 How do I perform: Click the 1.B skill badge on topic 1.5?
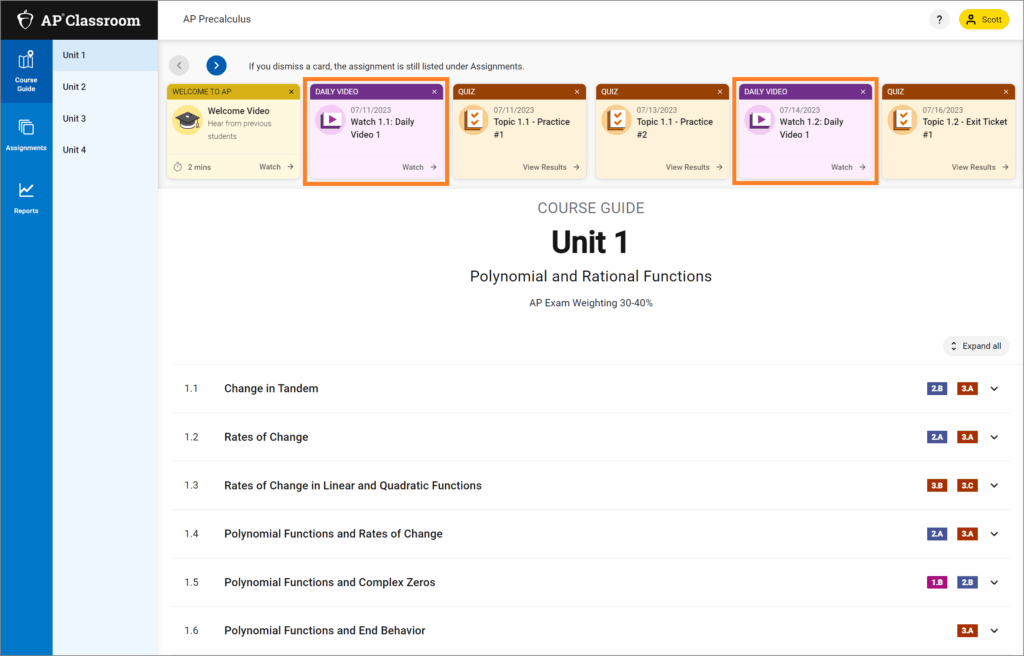pyautogui.click(x=937, y=582)
